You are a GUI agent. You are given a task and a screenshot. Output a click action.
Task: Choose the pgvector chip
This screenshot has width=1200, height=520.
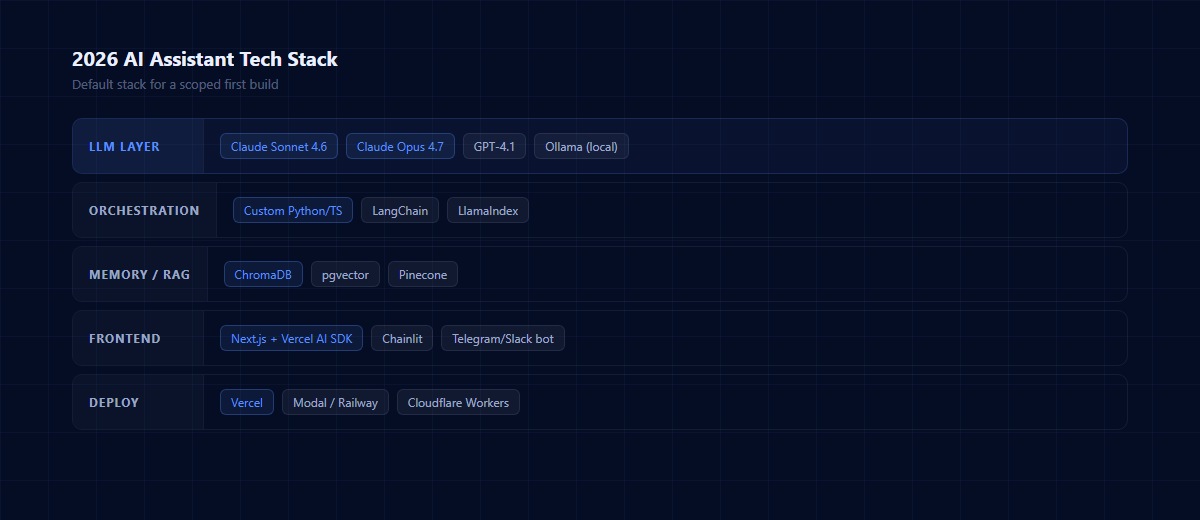[345, 274]
